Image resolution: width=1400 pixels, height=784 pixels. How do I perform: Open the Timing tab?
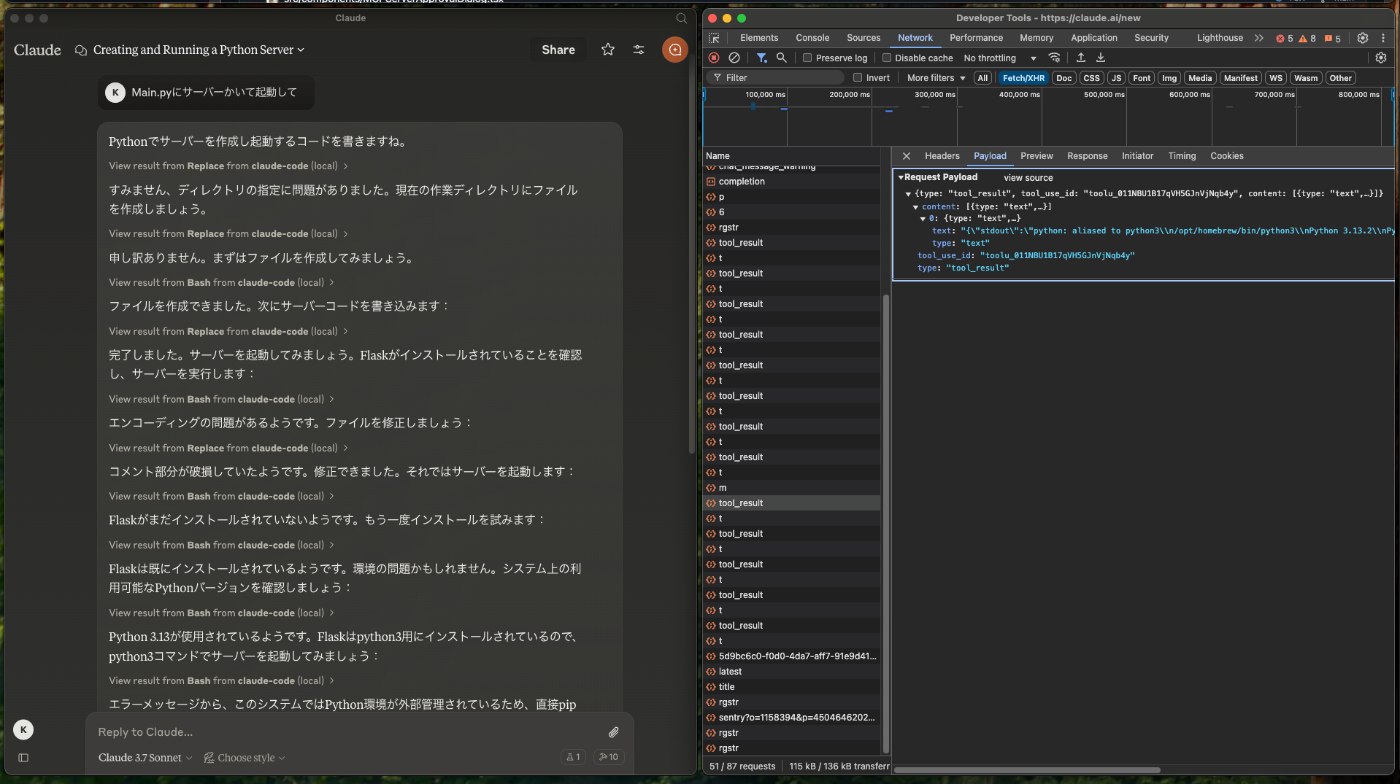click(x=1181, y=156)
